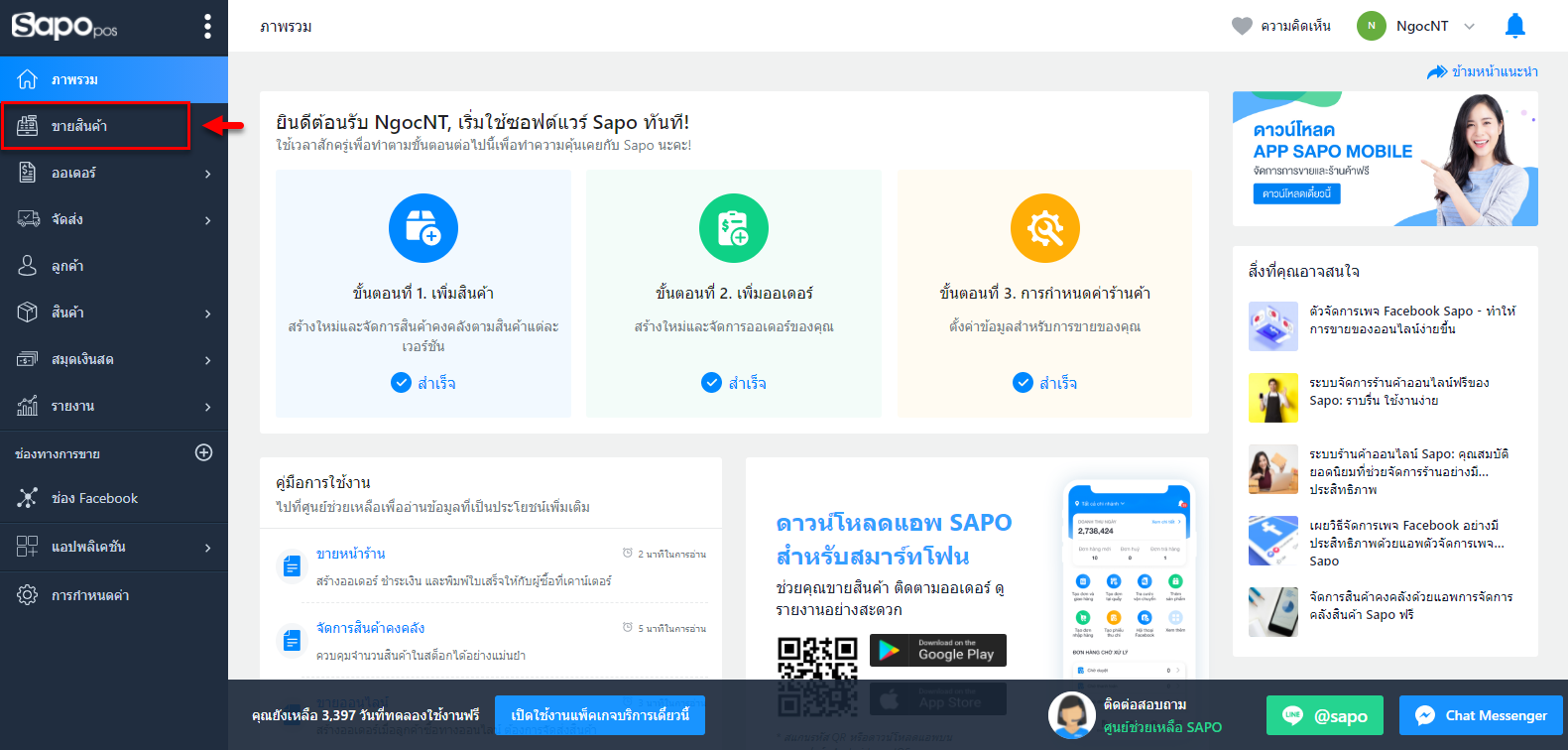Click เปิดใช้งานแพ็คเกจบริการเดี๋ยวนี้ button

click(600, 715)
